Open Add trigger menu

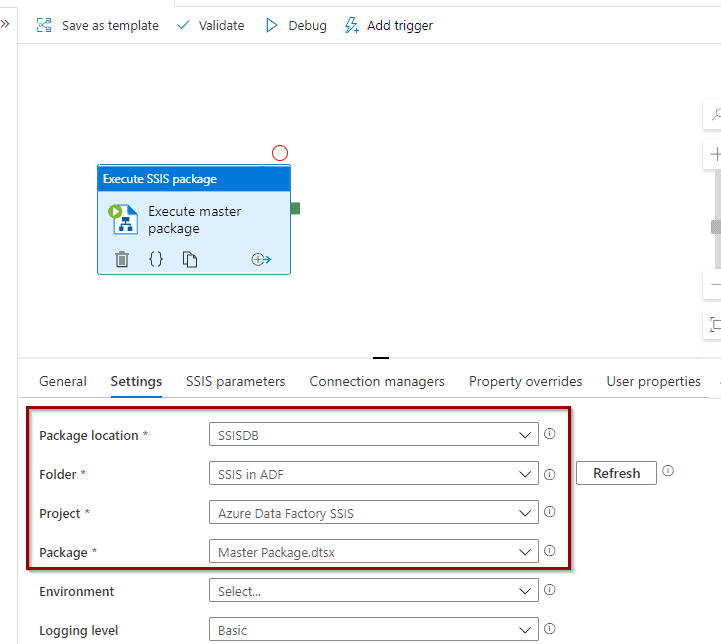(x=389, y=25)
